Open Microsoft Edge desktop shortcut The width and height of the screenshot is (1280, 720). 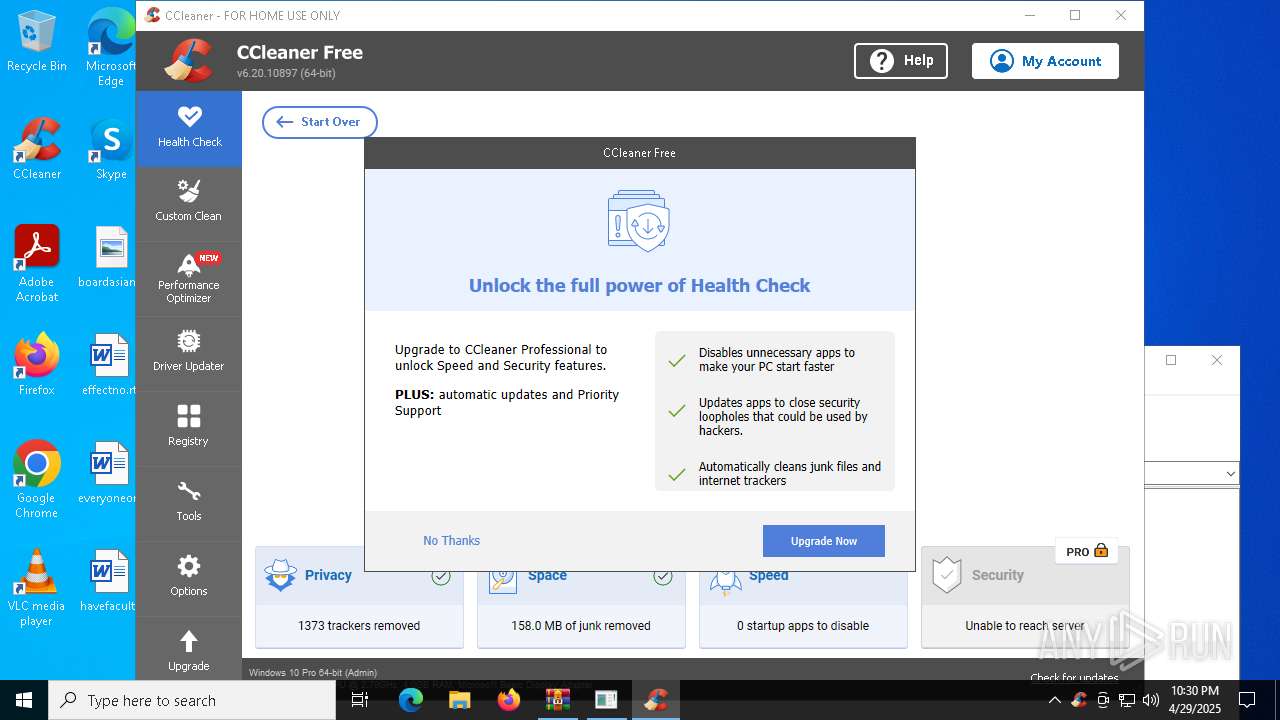111,48
